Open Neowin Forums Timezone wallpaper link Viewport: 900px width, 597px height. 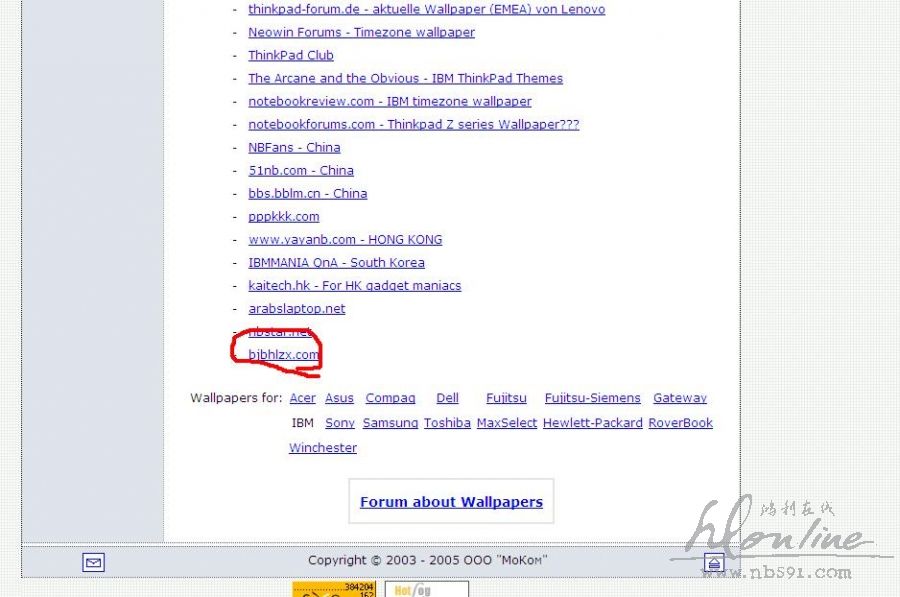[361, 32]
